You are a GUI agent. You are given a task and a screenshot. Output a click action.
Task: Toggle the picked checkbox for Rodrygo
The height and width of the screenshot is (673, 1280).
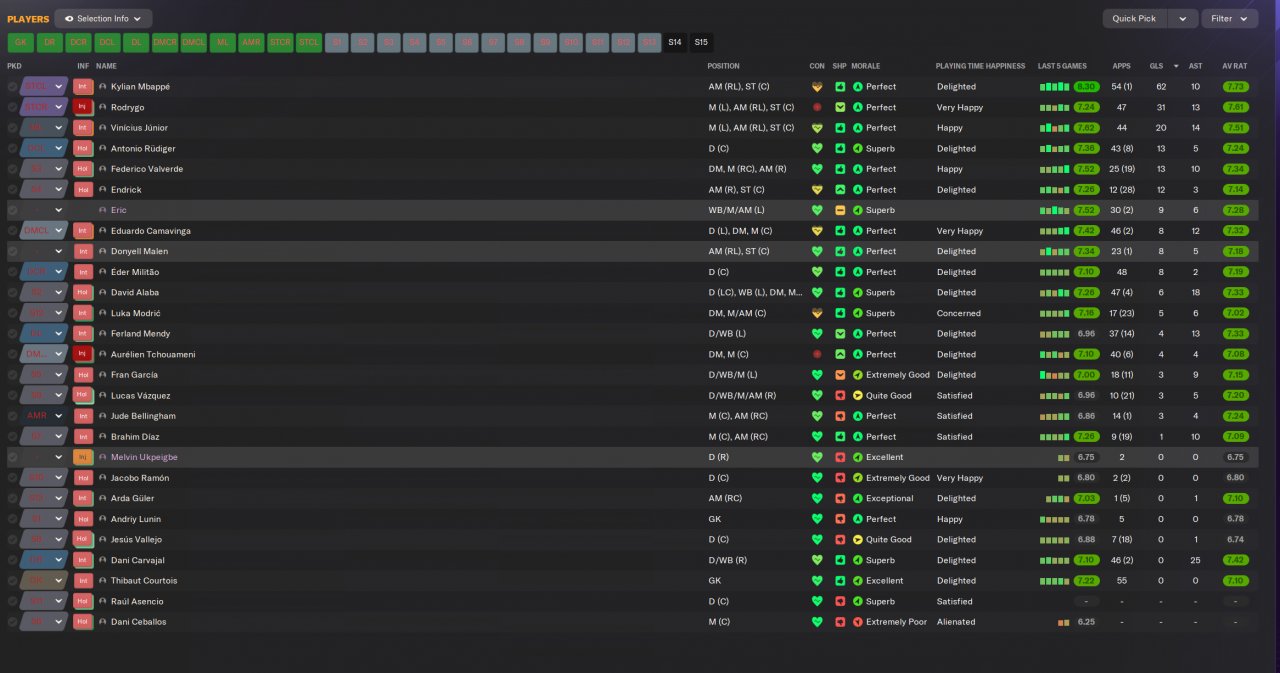click(13, 107)
